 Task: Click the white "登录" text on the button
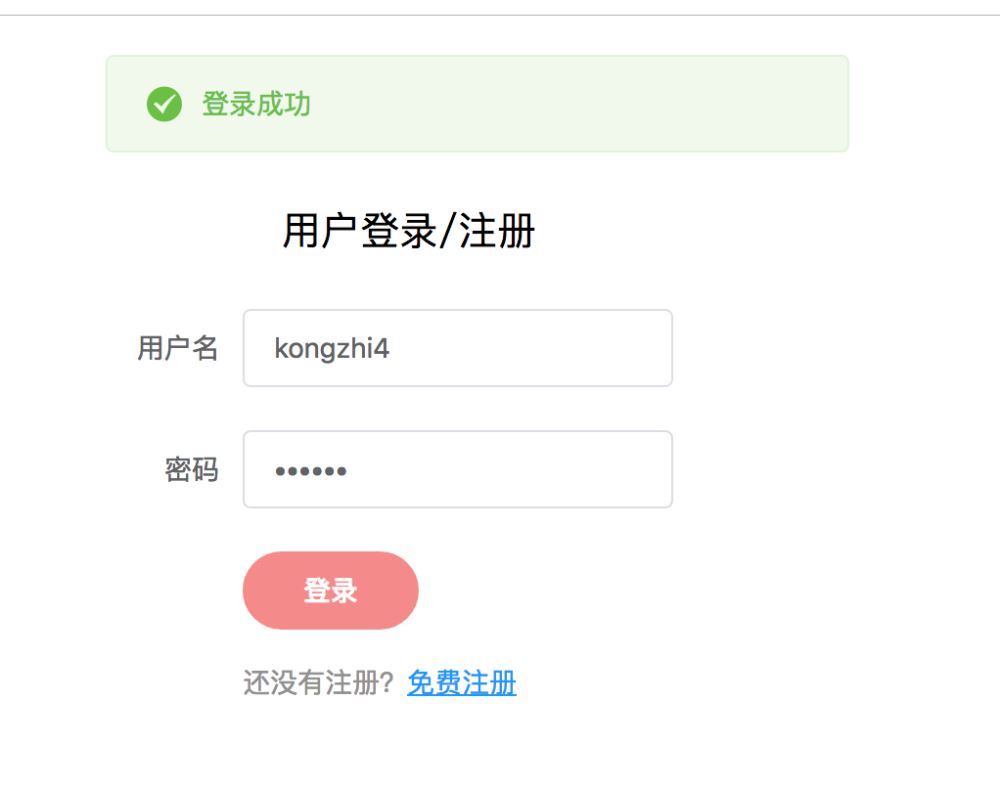[330, 591]
